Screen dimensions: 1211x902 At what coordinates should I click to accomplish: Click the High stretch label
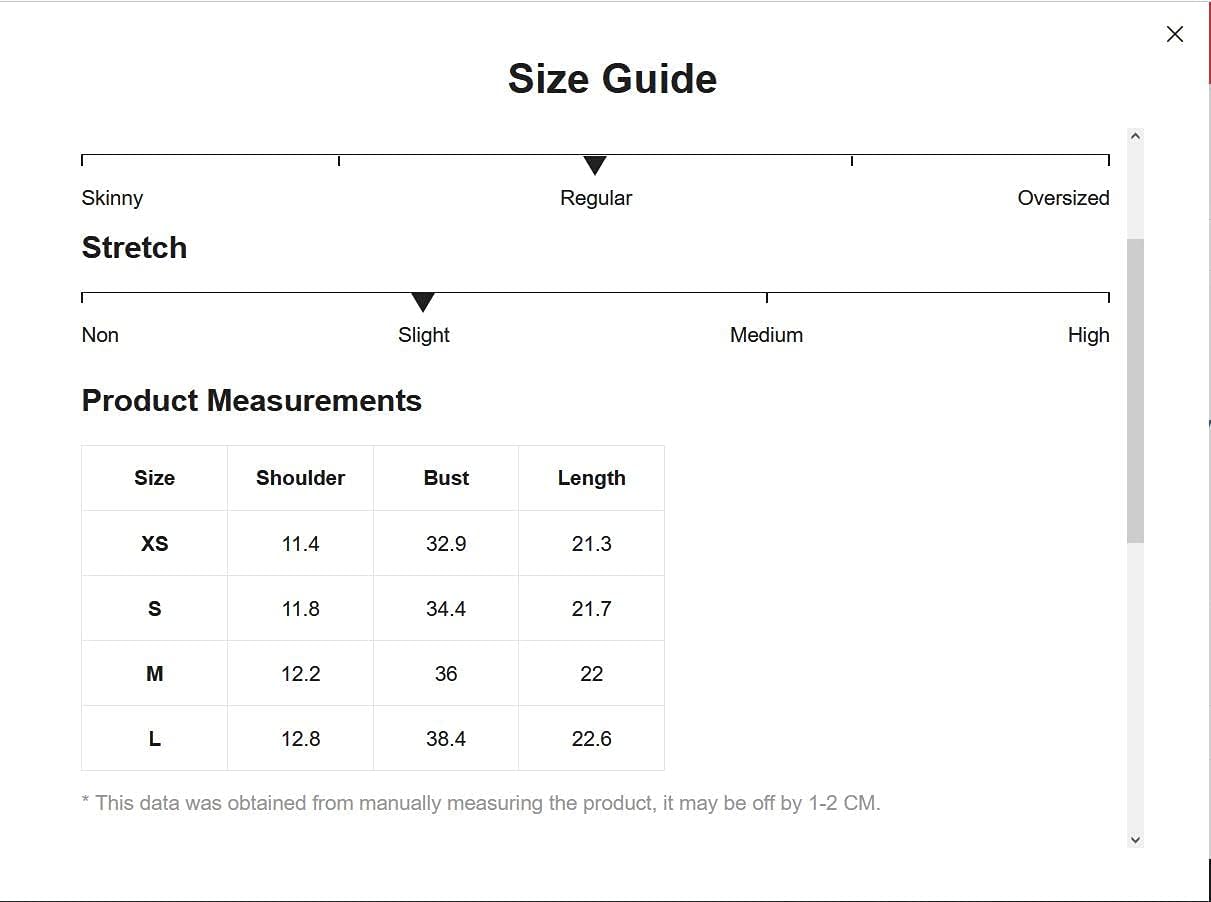(x=1088, y=335)
